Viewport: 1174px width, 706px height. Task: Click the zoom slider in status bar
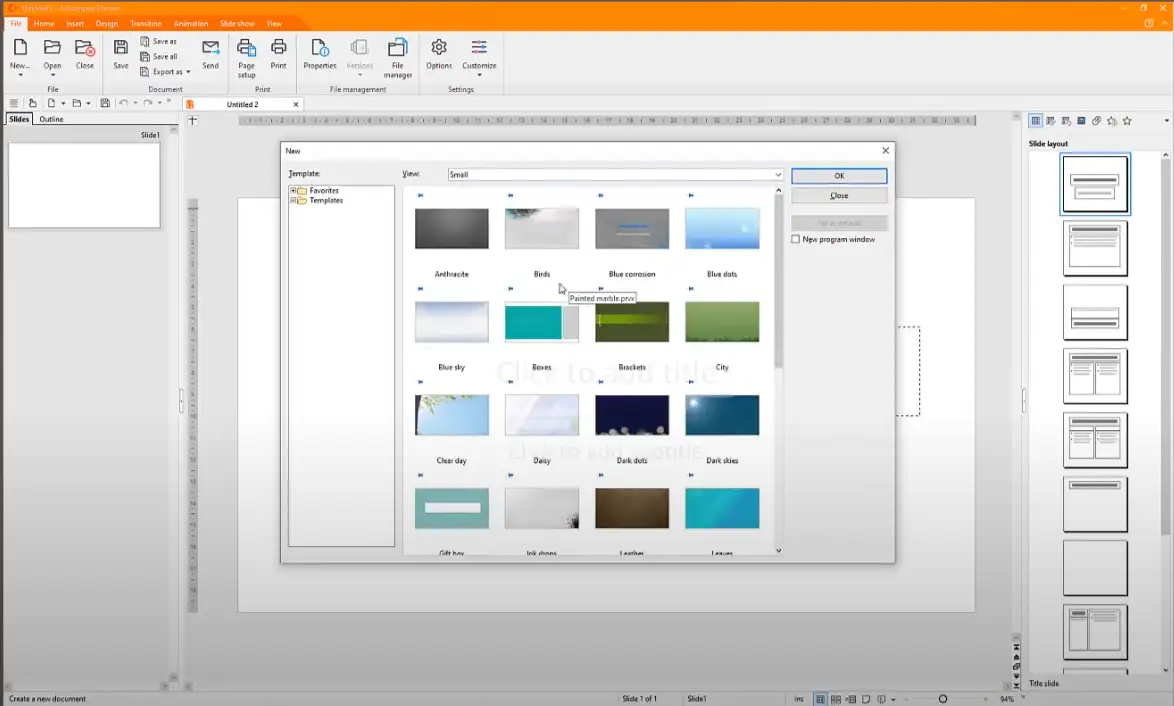pos(942,699)
